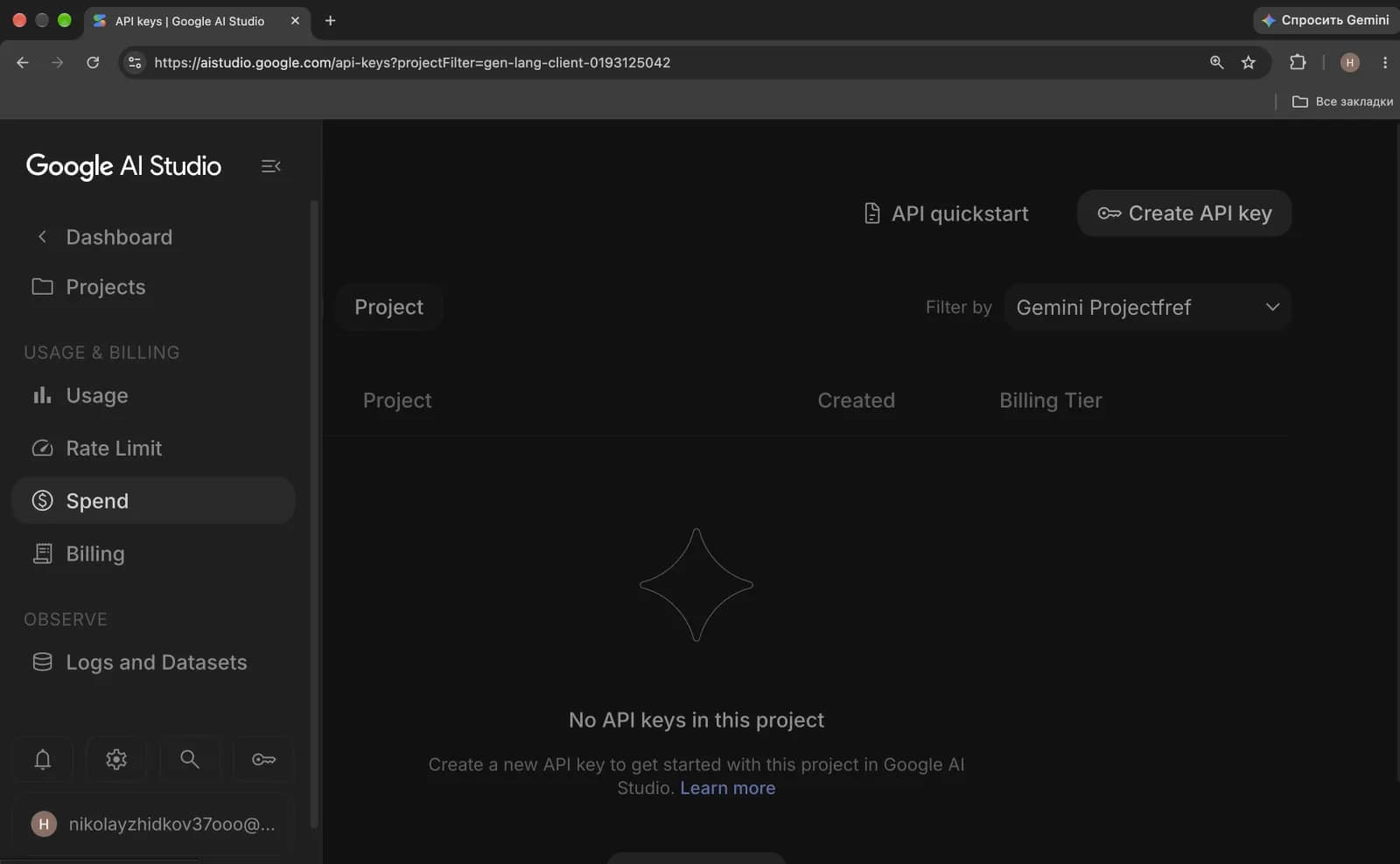Click the browser forward arrow
Image resolution: width=1400 pixels, height=864 pixels.
[58, 62]
